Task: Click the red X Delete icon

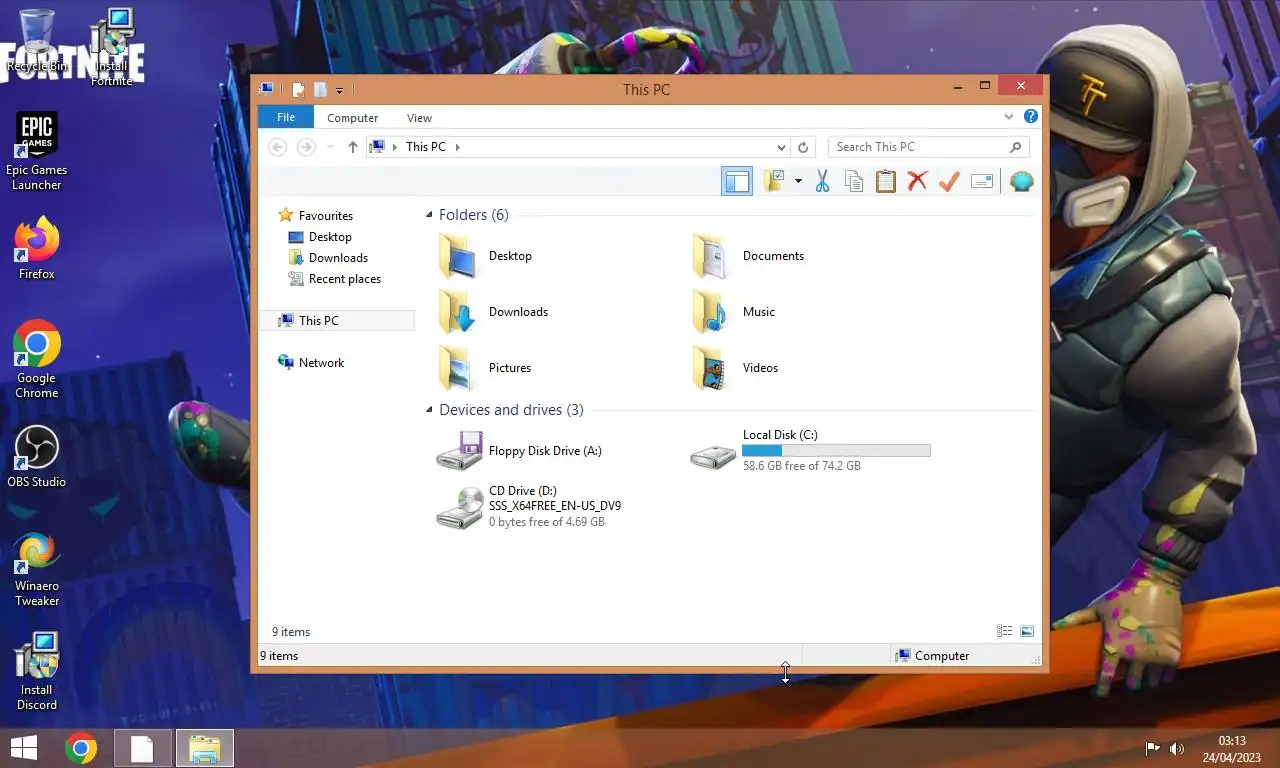Action: (x=917, y=181)
